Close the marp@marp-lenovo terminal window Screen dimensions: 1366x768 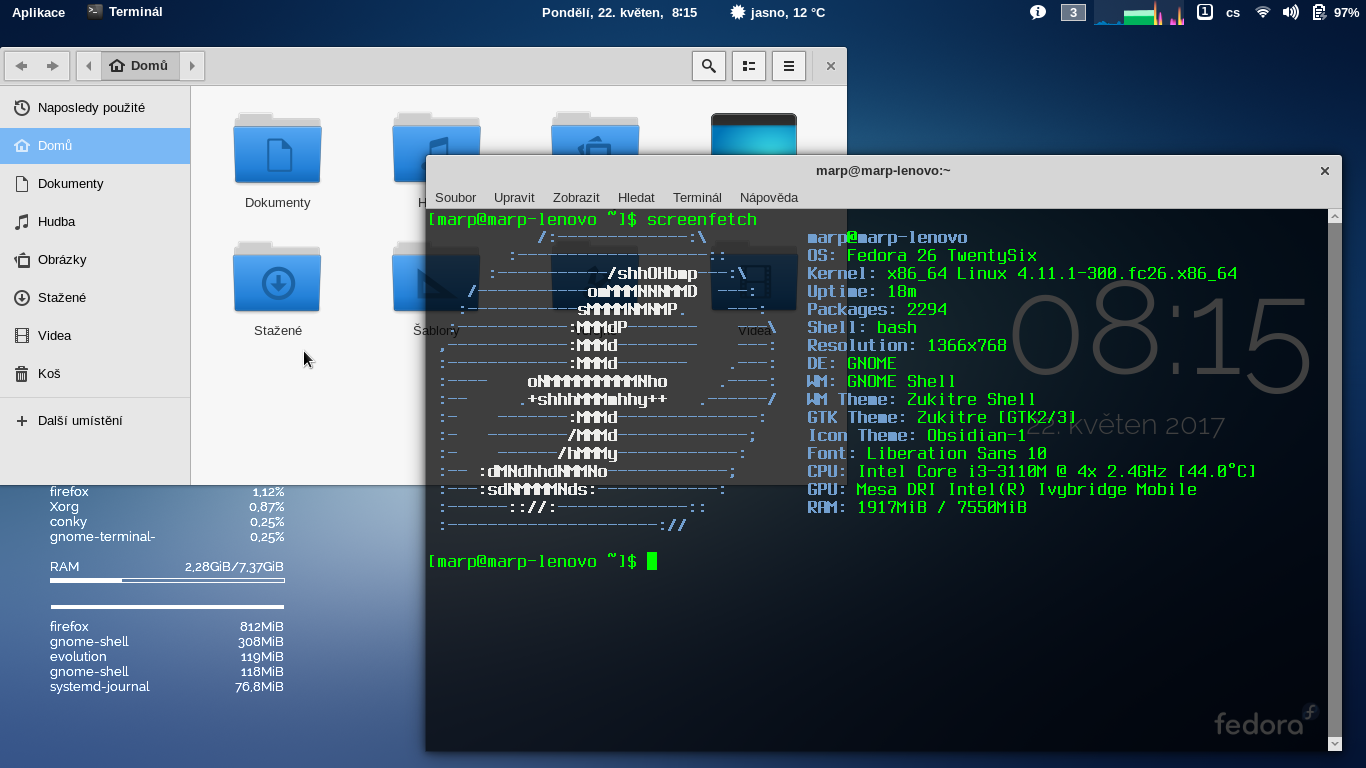(x=1324, y=171)
